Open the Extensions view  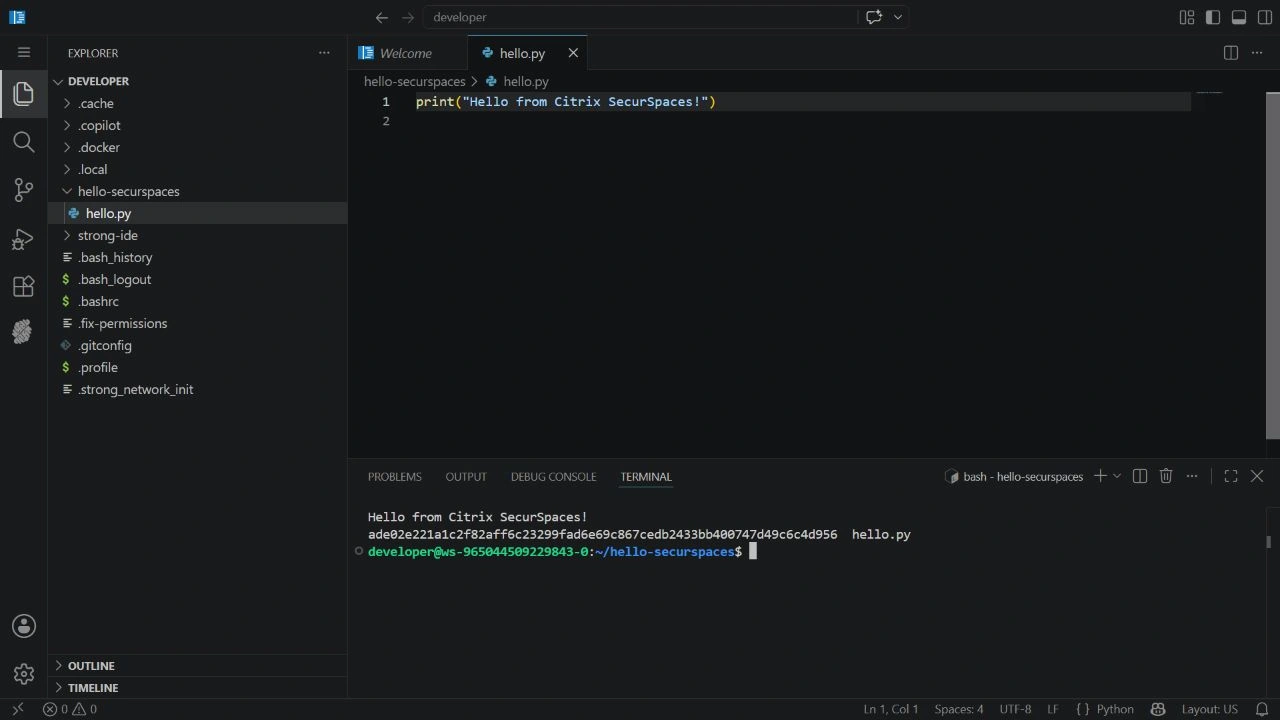[x=23, y=286]
